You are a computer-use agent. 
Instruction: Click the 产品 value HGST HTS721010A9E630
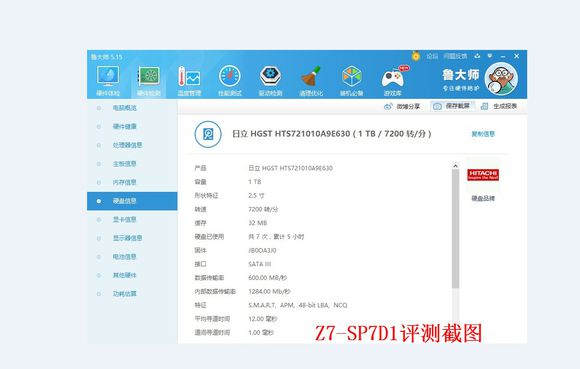290,168
